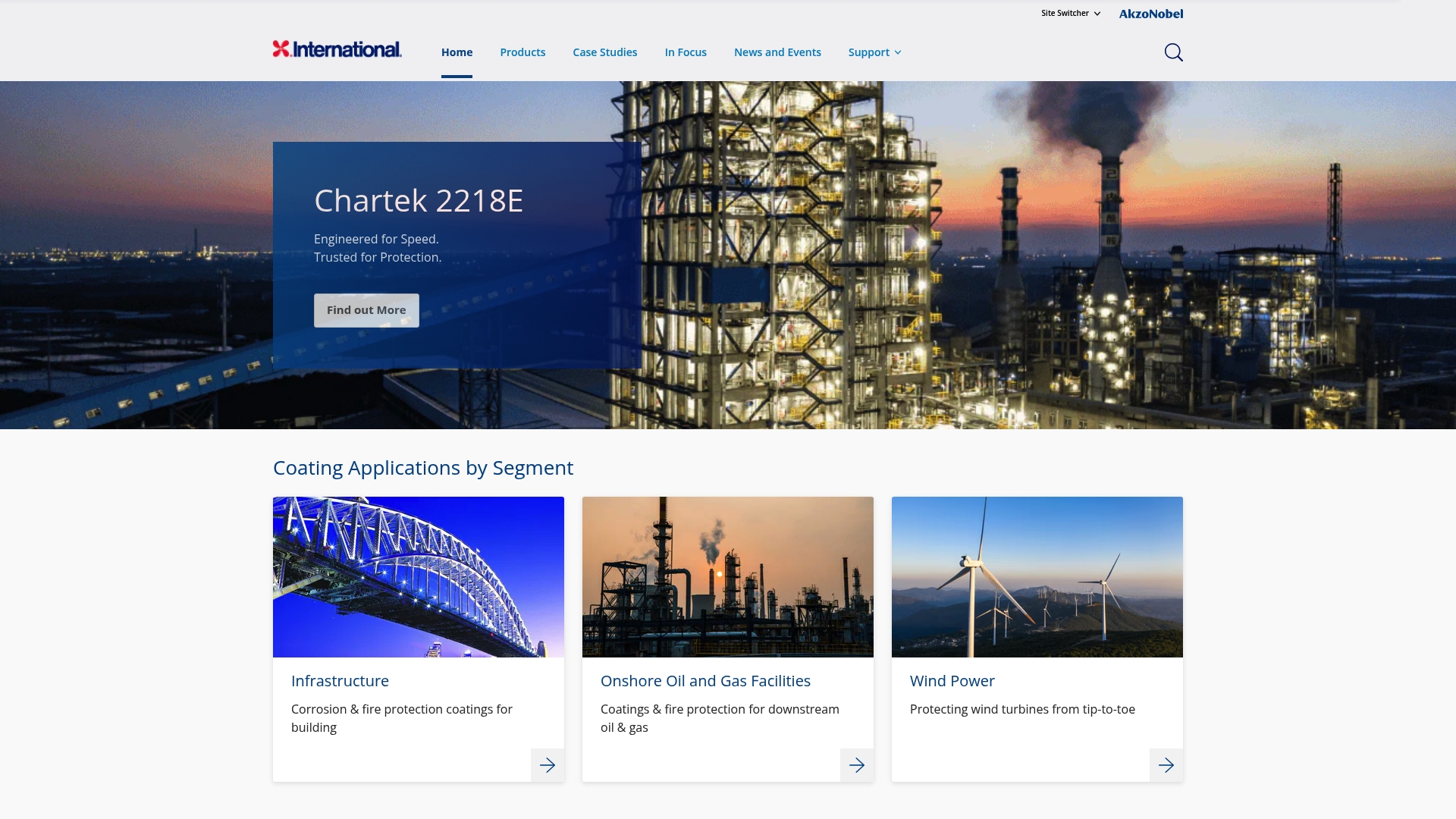Click the wind turbines thumbnail image
The height and width of the screenshot is (819, 1456).
click(x=1037, y=576)
